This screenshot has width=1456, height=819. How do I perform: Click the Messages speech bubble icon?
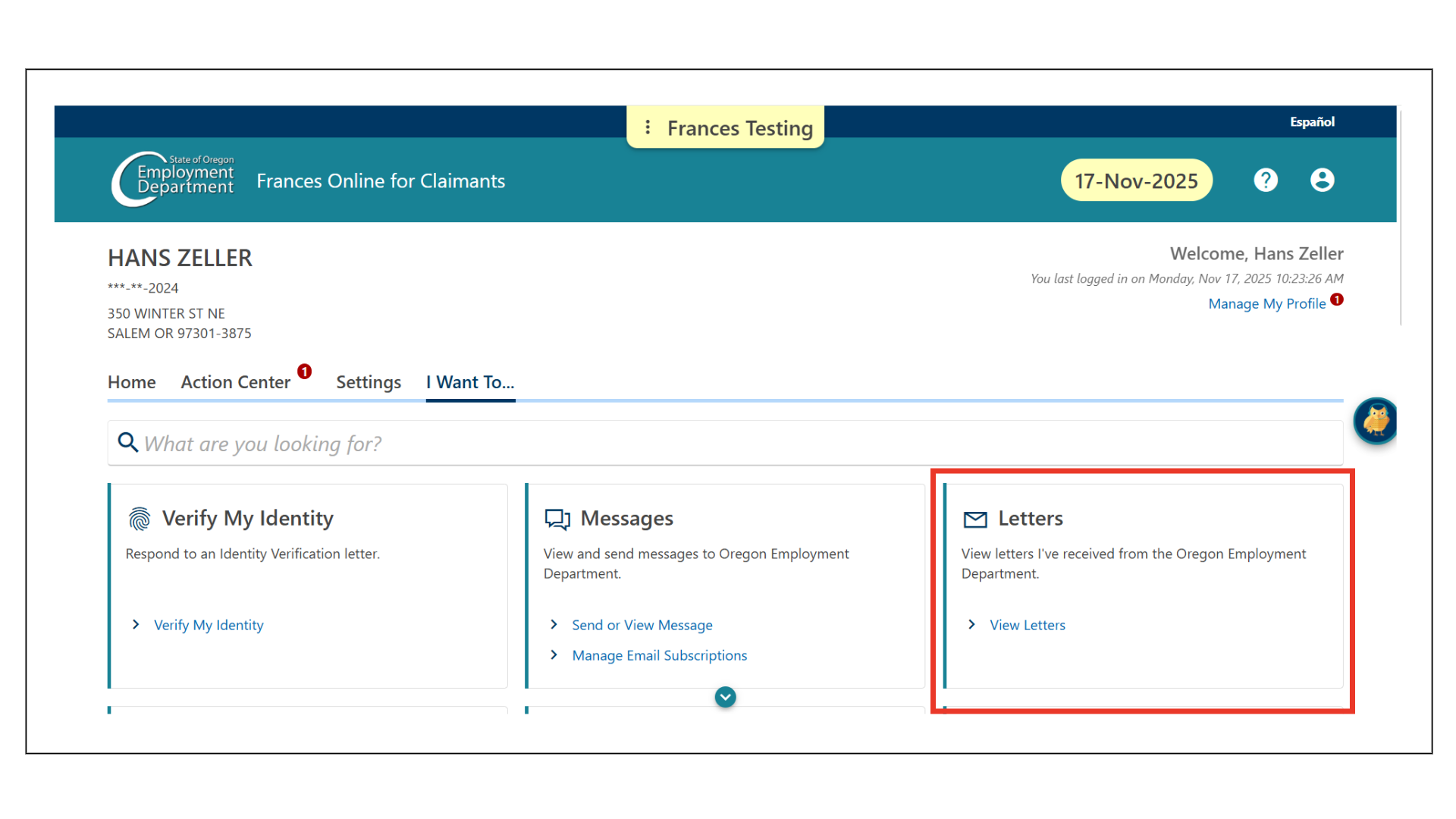[557, 519]
